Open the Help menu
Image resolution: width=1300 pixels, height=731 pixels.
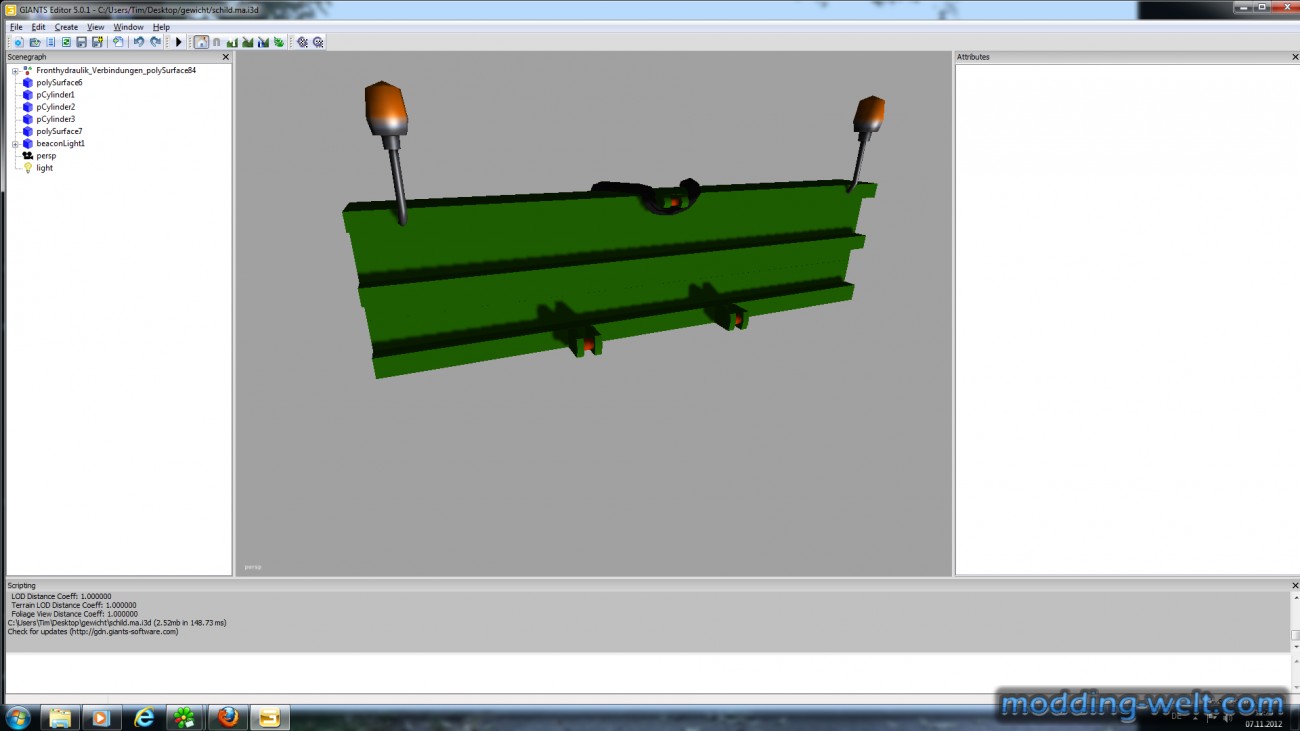click(x=161, y=27)
